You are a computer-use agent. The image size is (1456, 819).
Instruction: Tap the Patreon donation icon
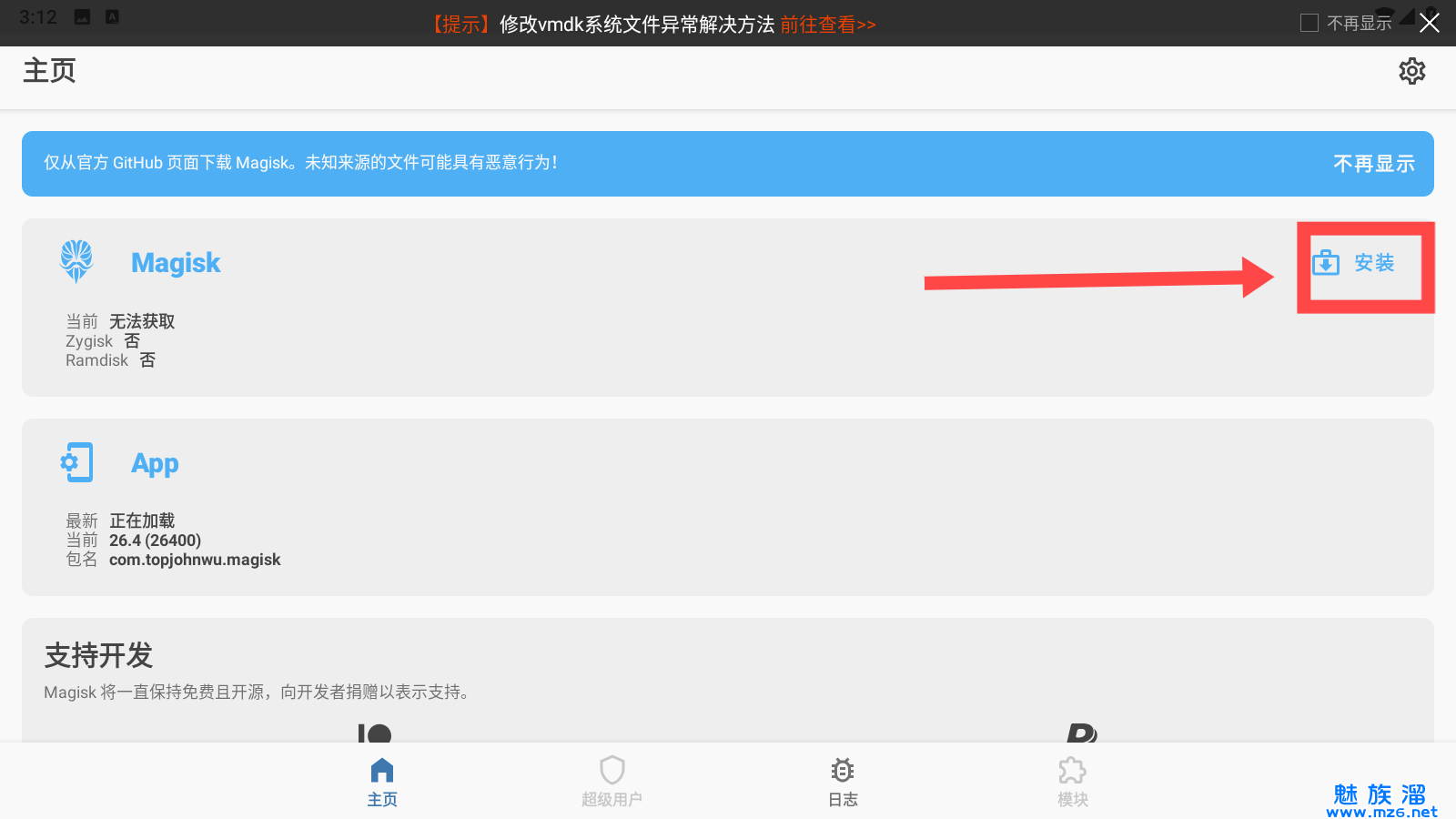(x=374, y=733)
